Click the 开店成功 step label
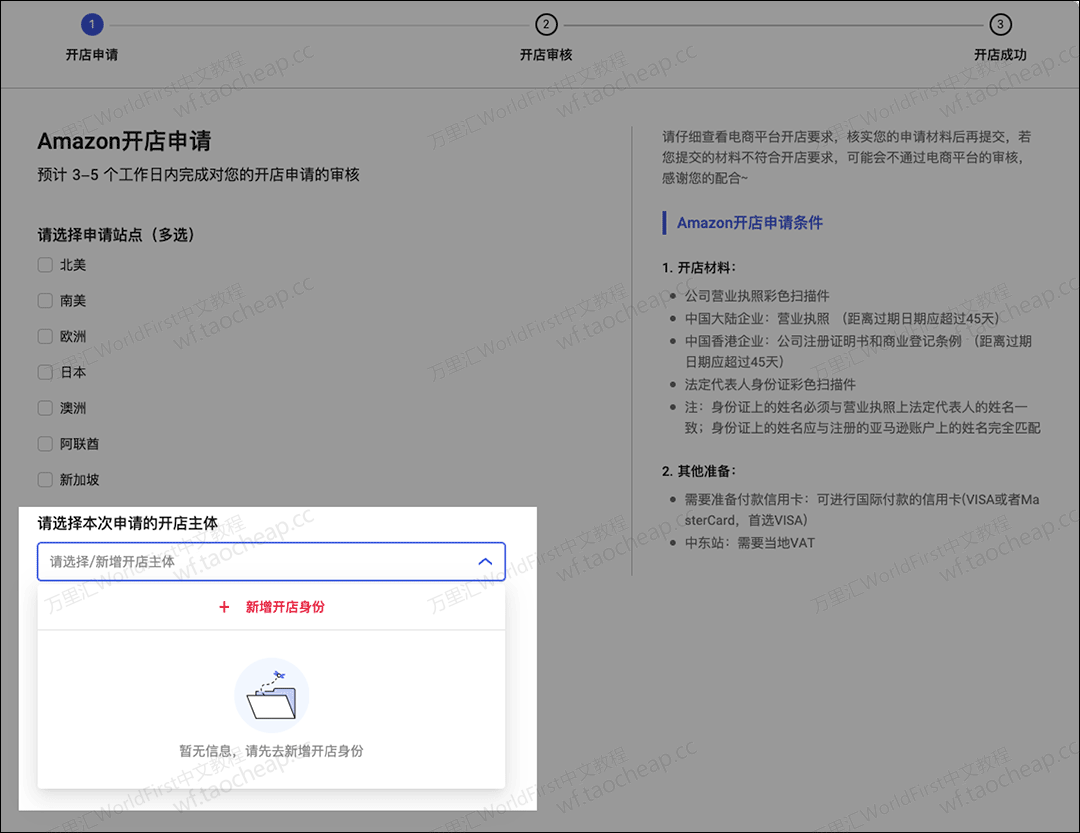 coord(1000,55)
